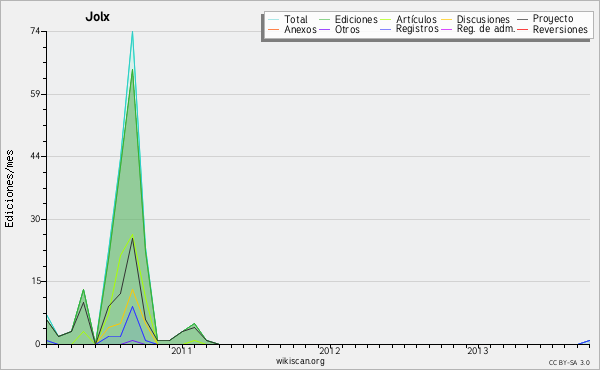Click the blue Registros line swatch
This screenshot has height=370, width=600.
point(386,29)
